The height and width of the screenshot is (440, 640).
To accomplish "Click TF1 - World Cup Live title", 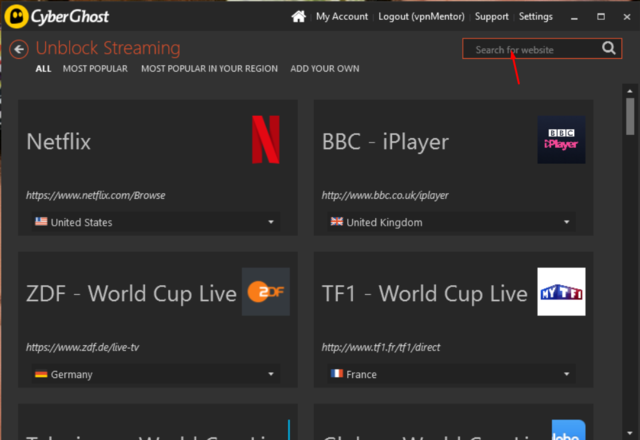I will [424, 294].
